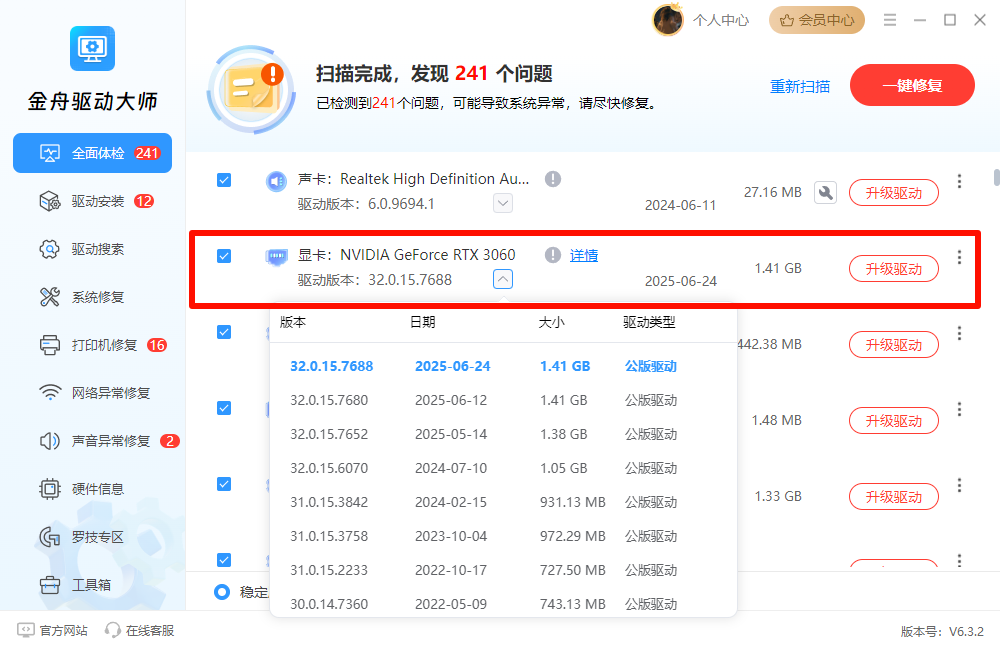Toggle checkbox in the 1.33 GB row
Image resolution: width=1000 pixels, height=650 pixels.
click(x=224, y=484)
